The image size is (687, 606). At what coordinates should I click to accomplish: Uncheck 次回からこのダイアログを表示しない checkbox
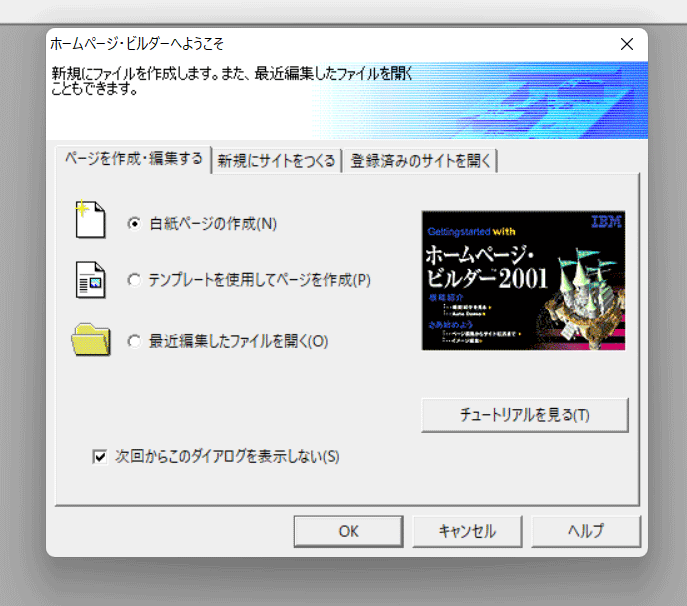pyautogui.click(x=99, y=457)
